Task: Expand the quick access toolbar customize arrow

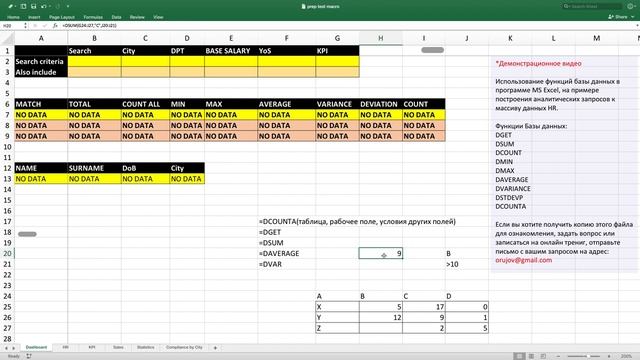Action: (68, 7)
